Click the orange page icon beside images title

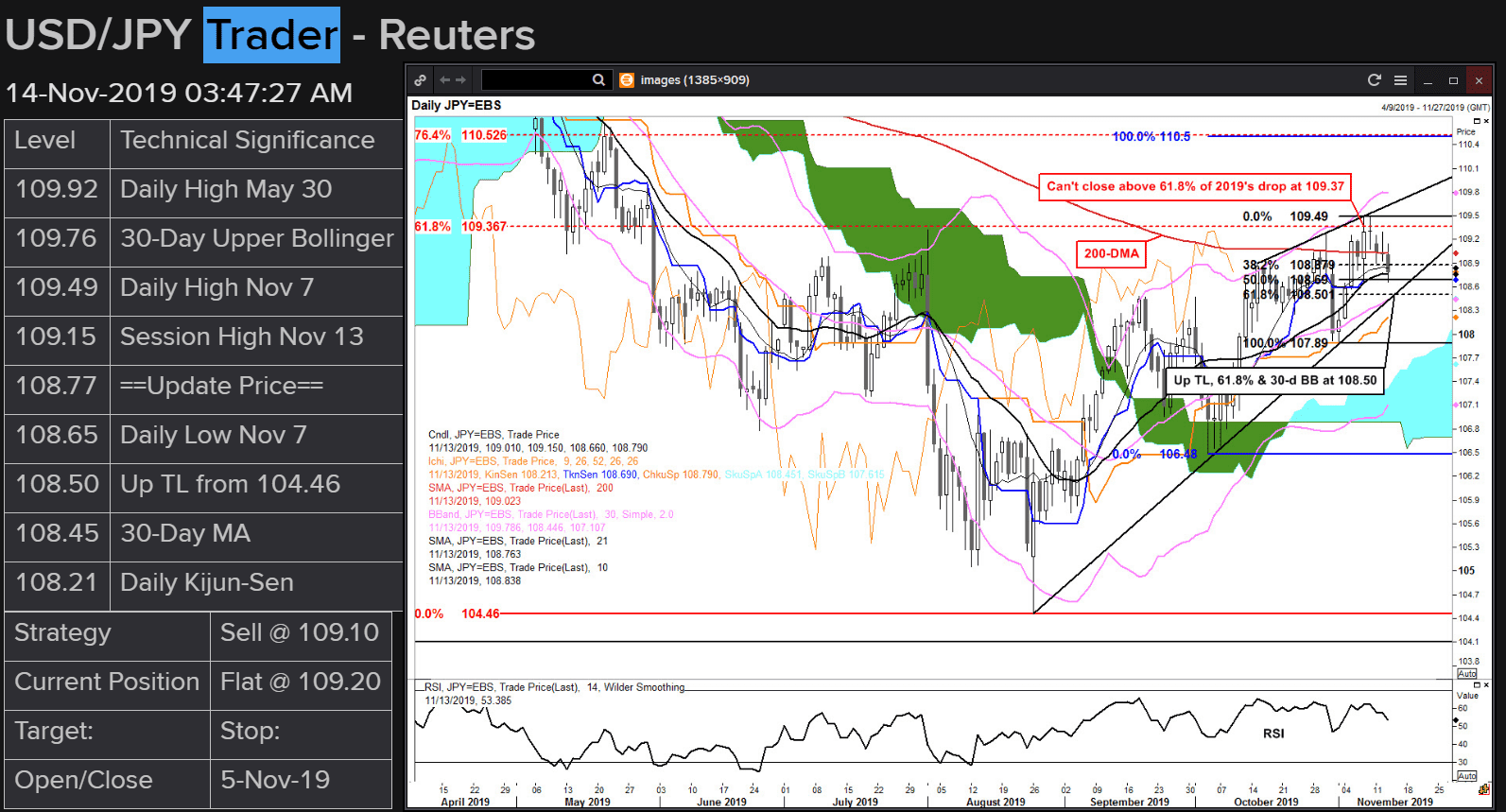tap(626, 80)
